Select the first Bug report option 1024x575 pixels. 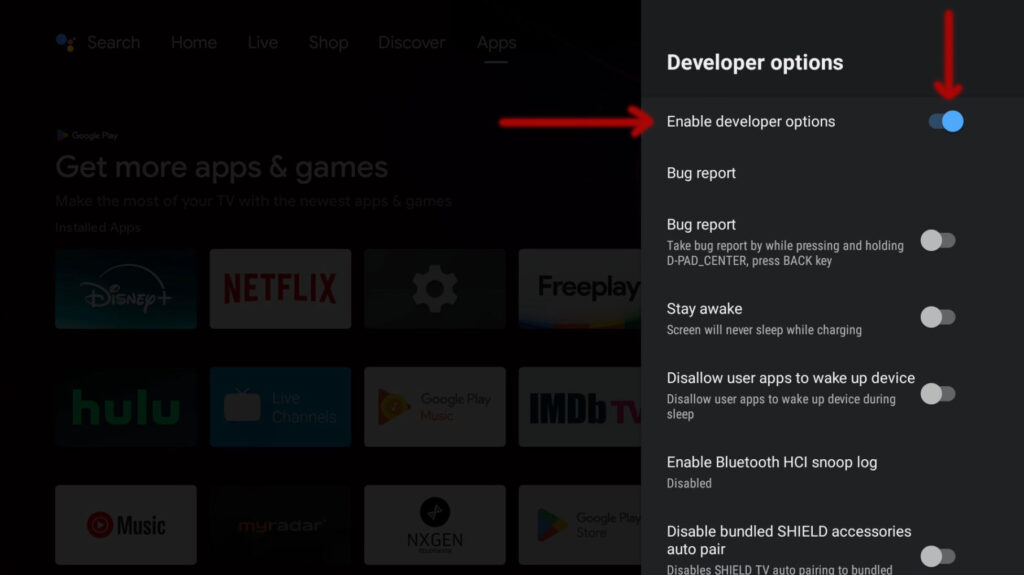701,173
